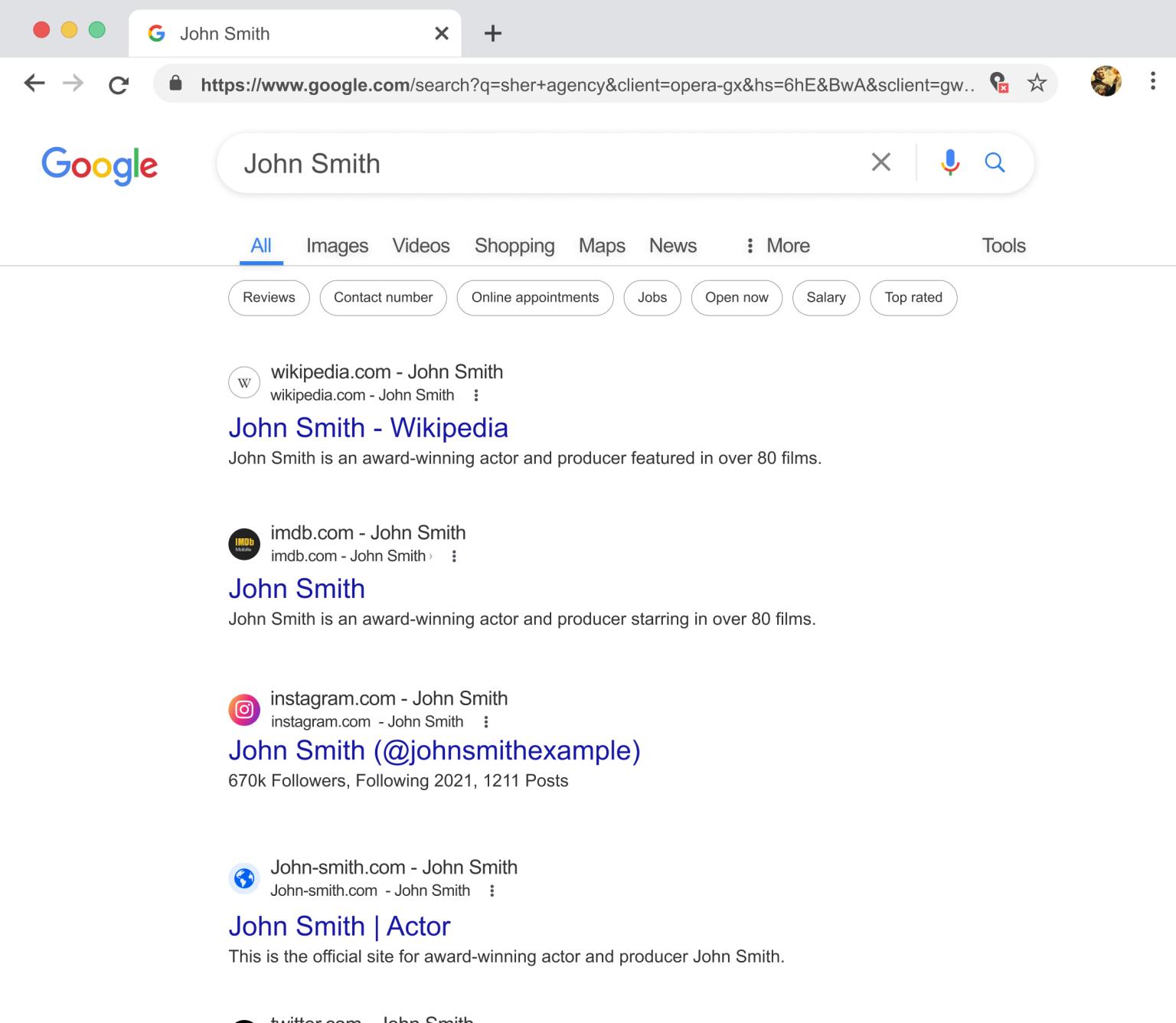Reload the page

[119, 84]
